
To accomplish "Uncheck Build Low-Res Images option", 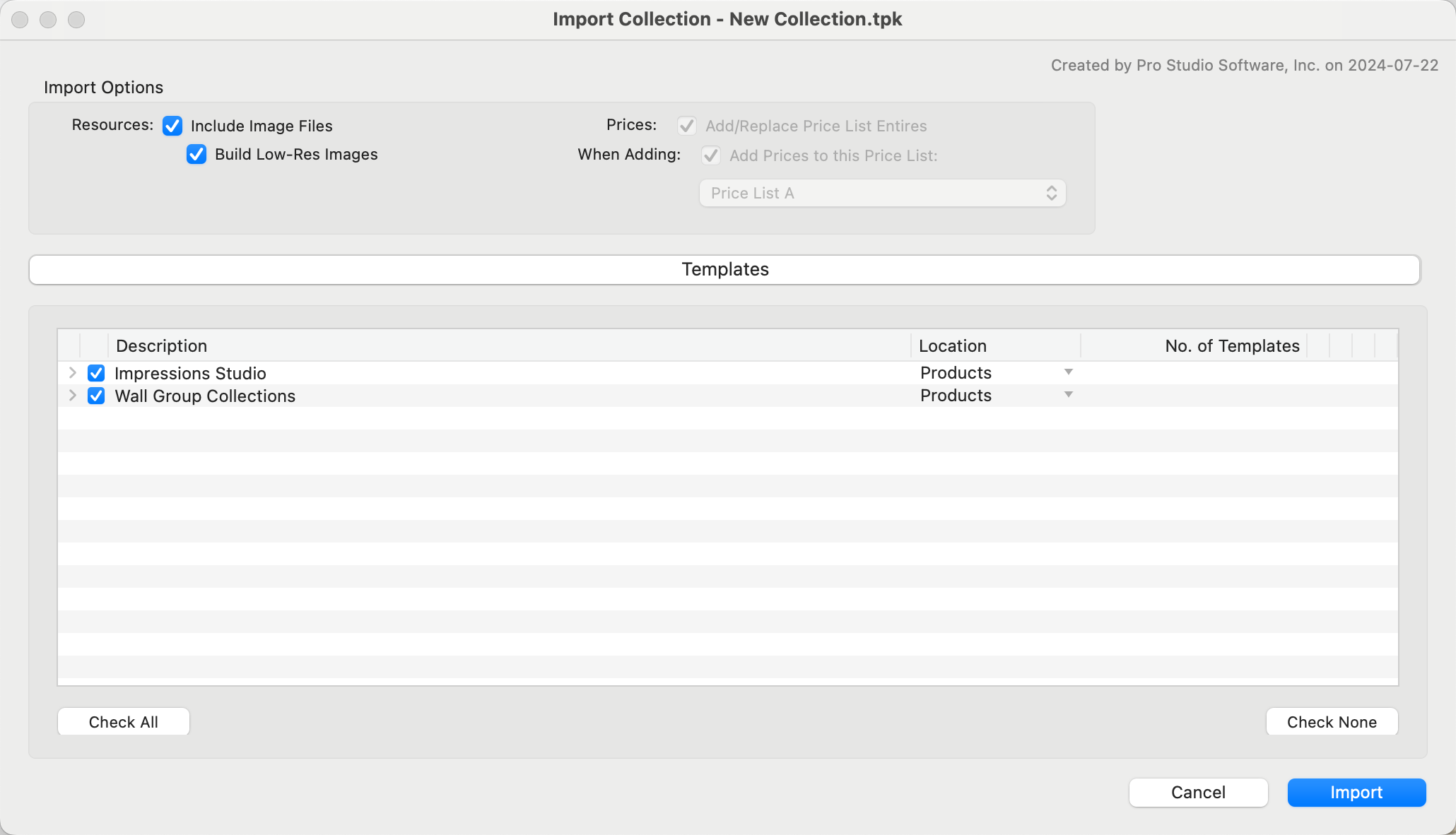I will coord(196,155).
